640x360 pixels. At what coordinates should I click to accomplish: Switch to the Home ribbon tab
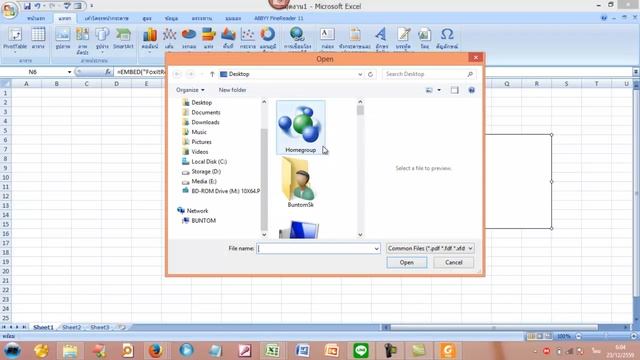click(x=36, y=18)
